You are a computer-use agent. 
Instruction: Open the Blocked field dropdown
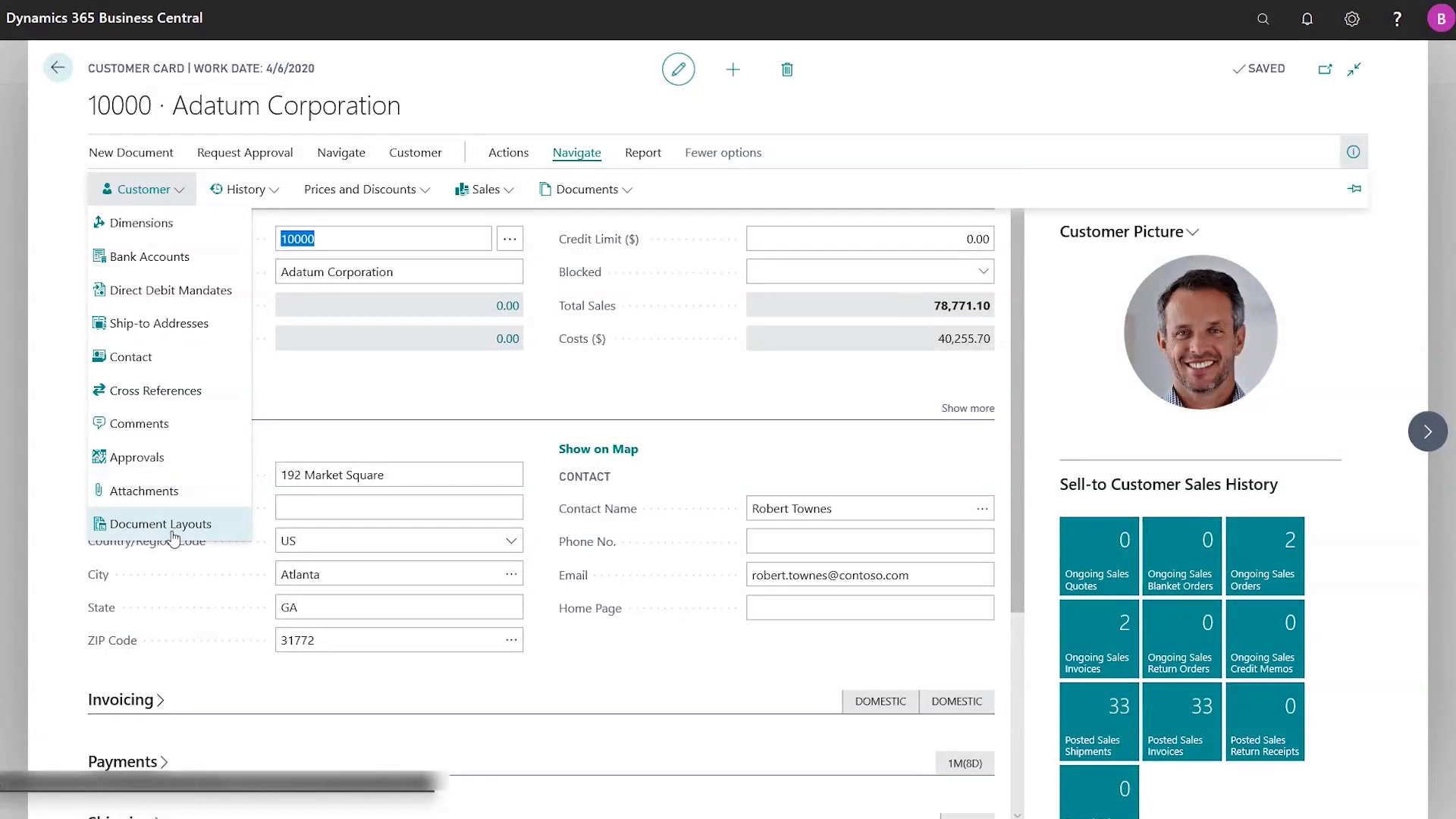[x=982, y=271]
